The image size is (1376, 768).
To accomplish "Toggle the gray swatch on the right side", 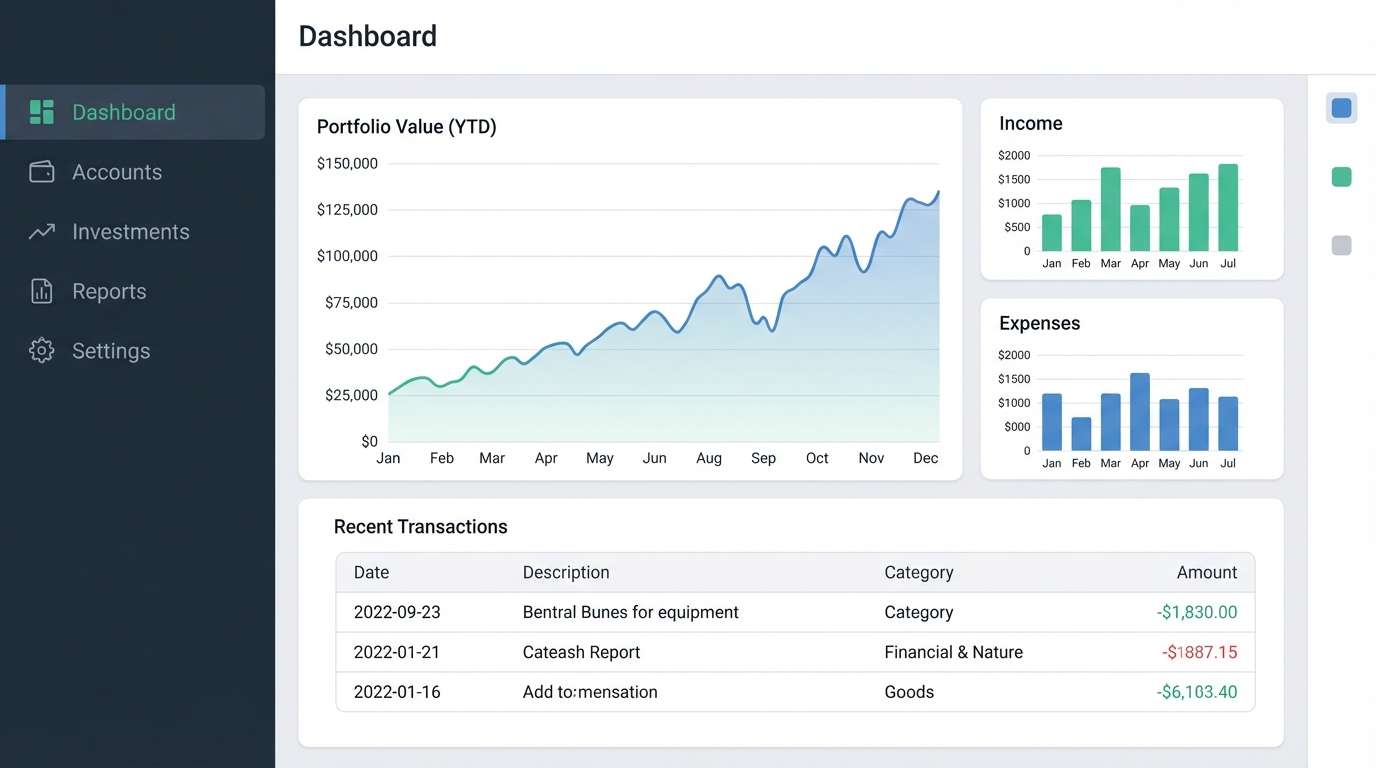I will point(1341,244).
